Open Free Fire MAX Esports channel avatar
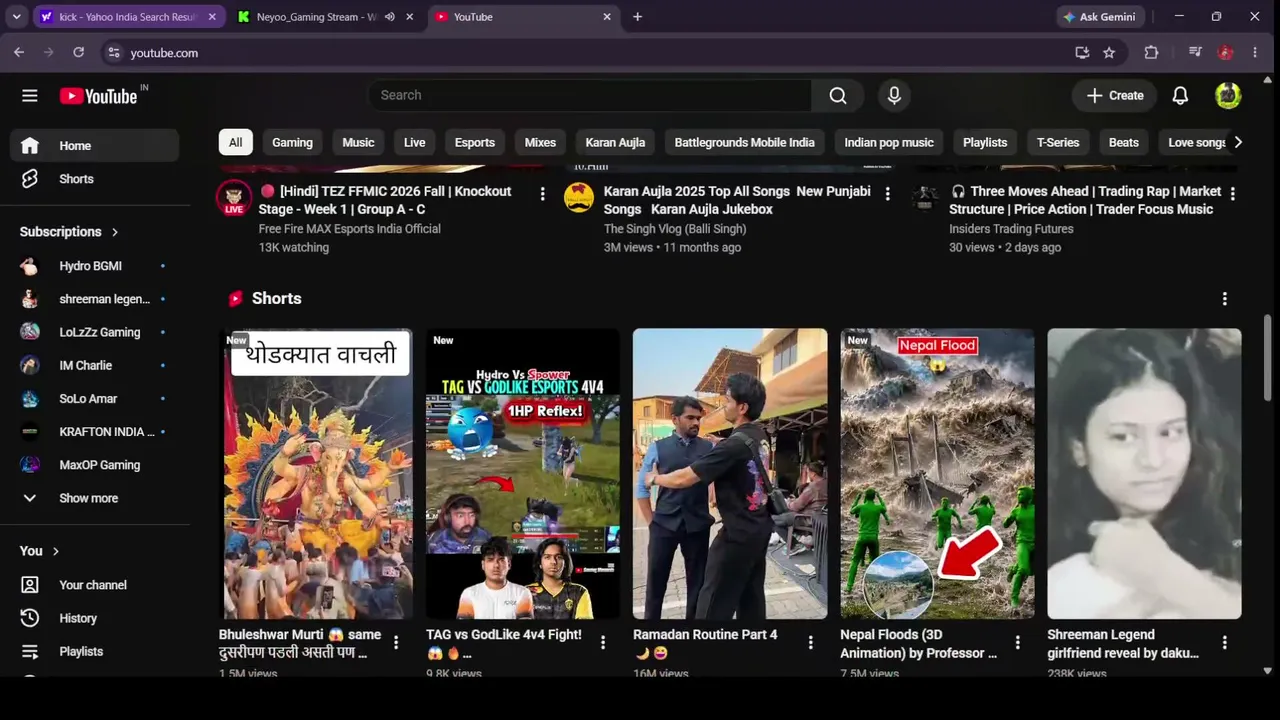1280x720 pixels. click(x=234, y=198)
